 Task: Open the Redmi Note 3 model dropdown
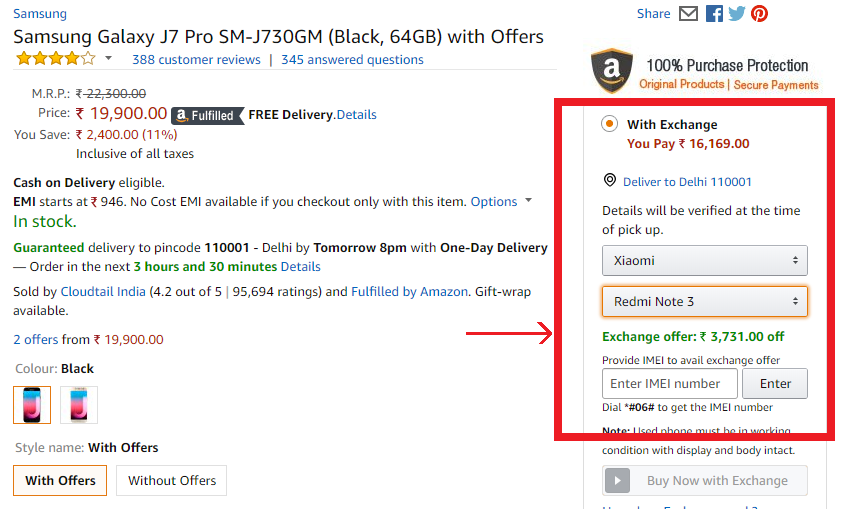[704, 302]
